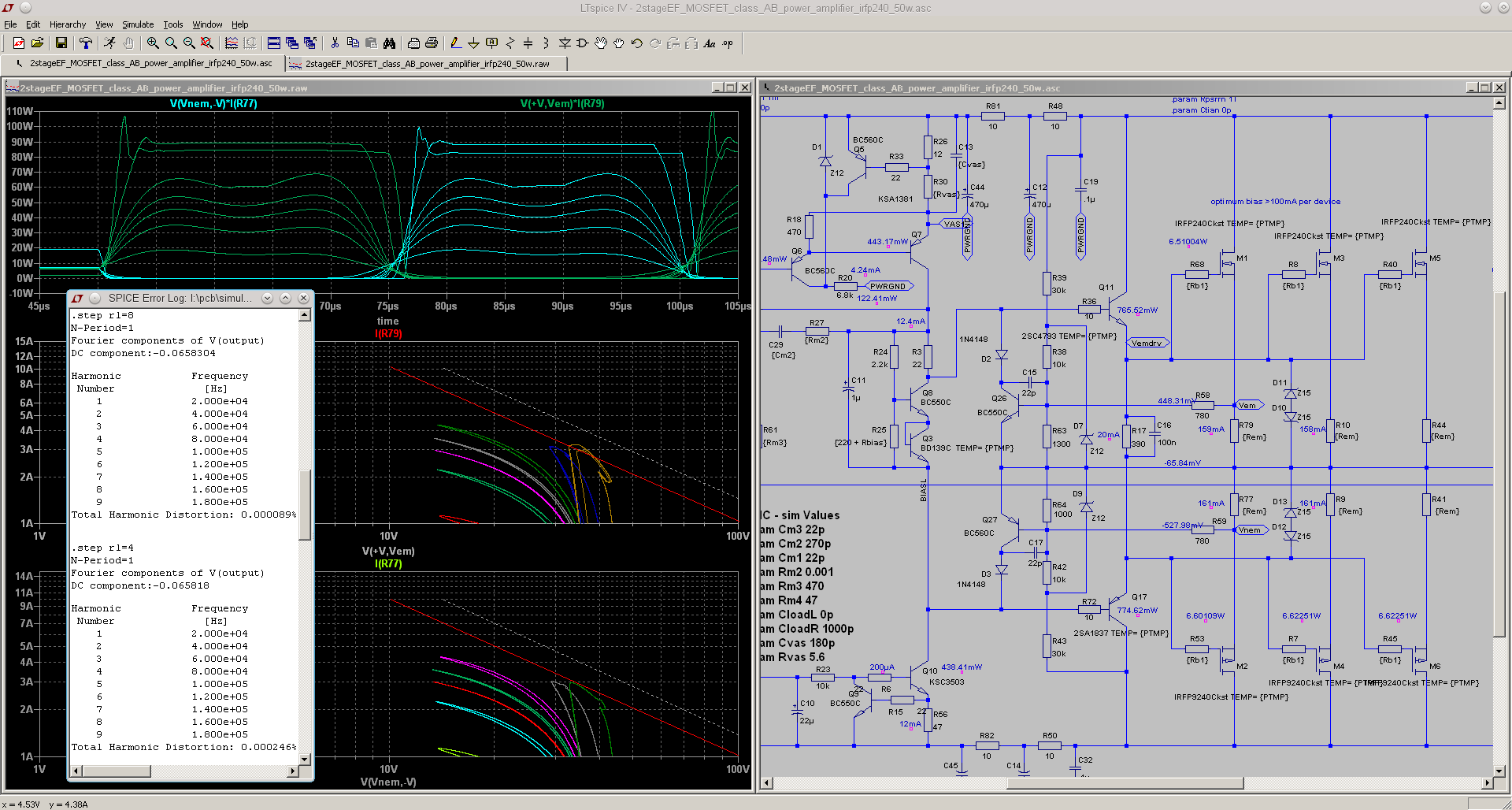Viewport: 1512px width, 810px height.
Task: Click schematic window horizontal scrollbar
Action: point(1126,783)
